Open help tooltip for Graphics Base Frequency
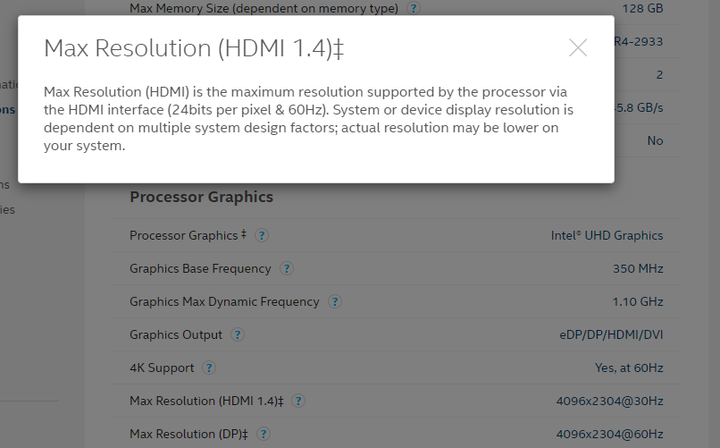The height and width of the screenshot is (448, 720). tap(287, 269)
